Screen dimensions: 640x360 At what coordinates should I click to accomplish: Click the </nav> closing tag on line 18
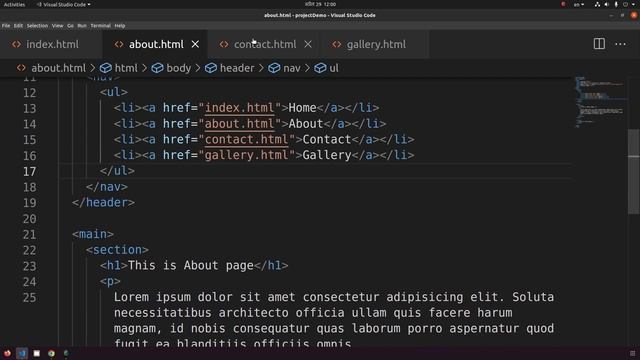coord(107,187)
